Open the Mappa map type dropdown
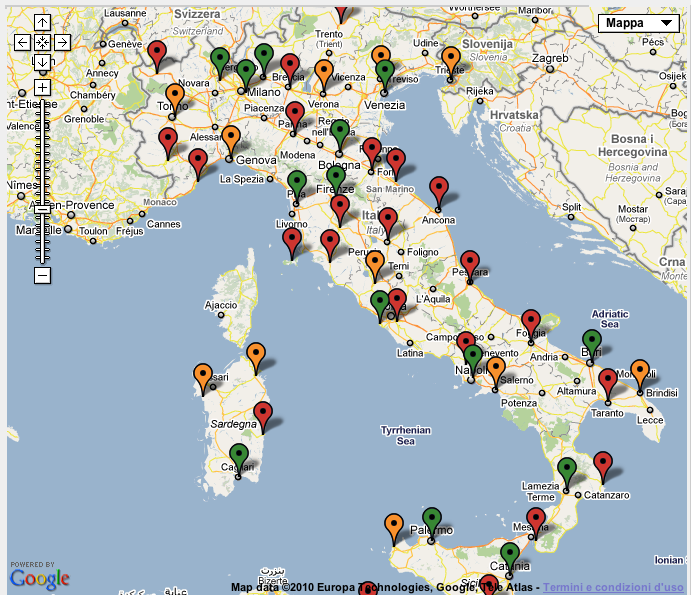The width and height of the screenshot is (691, 601). [638, 23]
